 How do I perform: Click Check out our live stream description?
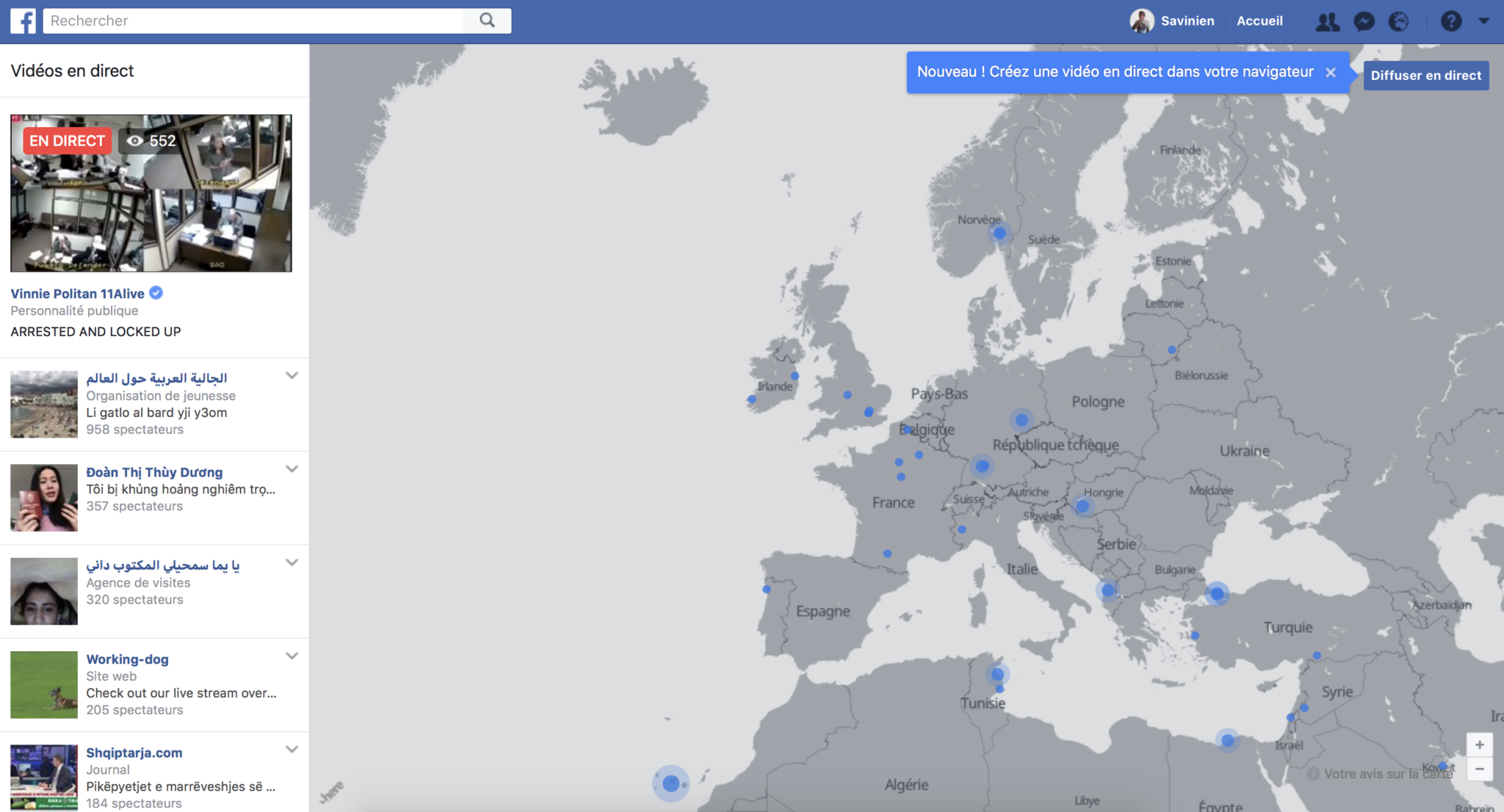pyautogui.click(x=181, y=693)
